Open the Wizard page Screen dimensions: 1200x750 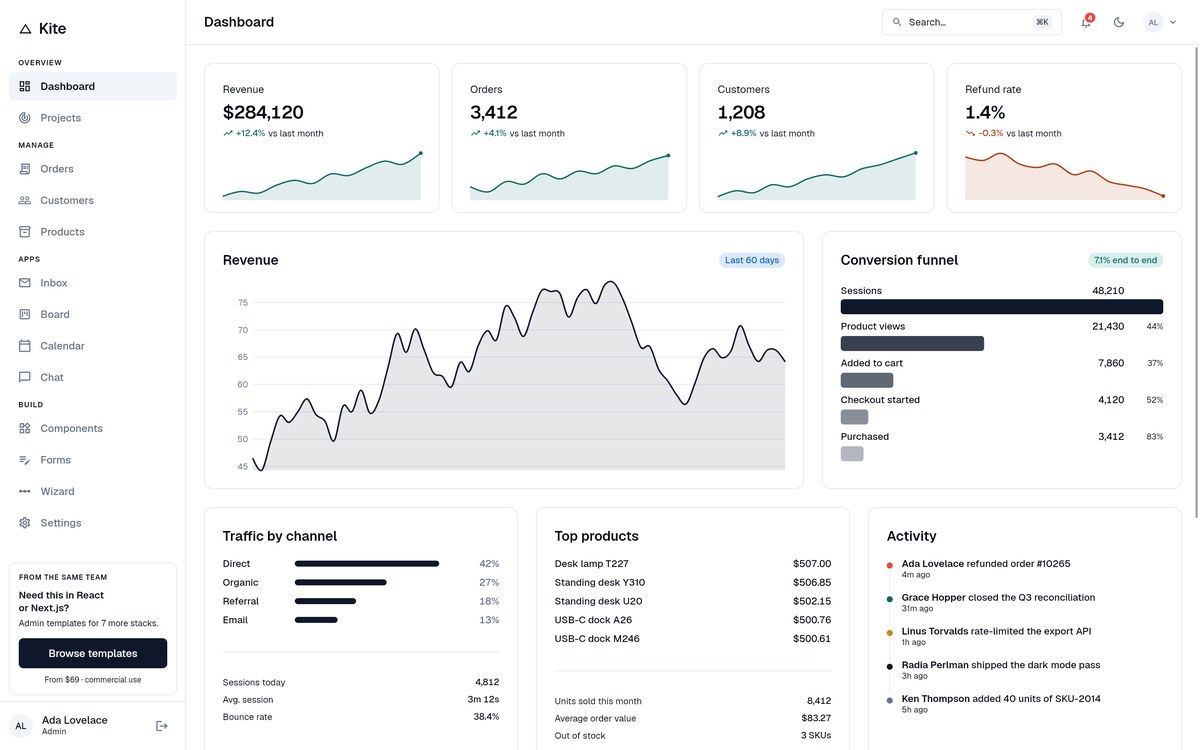click(93, 491)
